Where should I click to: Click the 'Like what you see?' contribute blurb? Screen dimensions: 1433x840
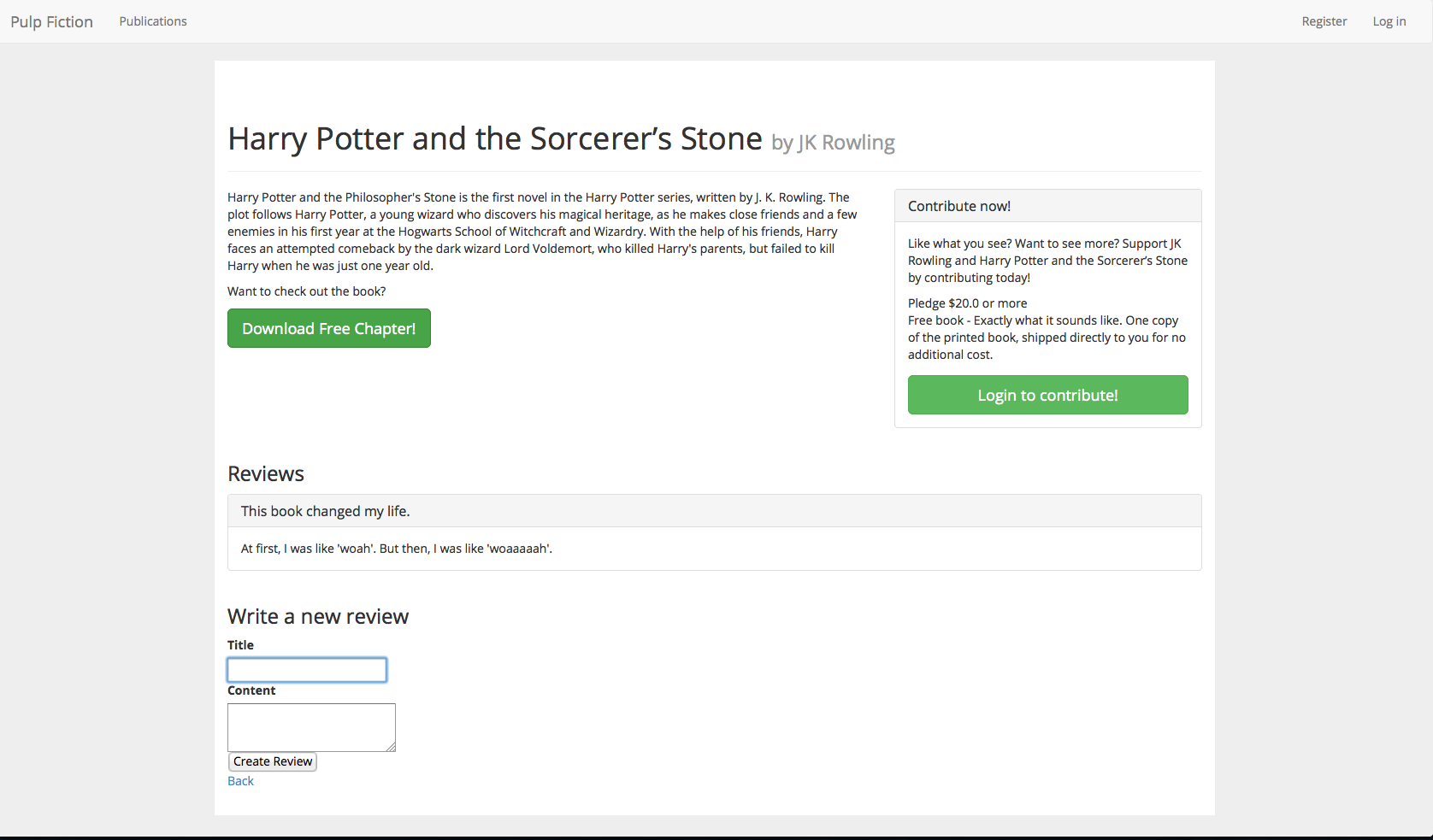(x=1047, y=261)
